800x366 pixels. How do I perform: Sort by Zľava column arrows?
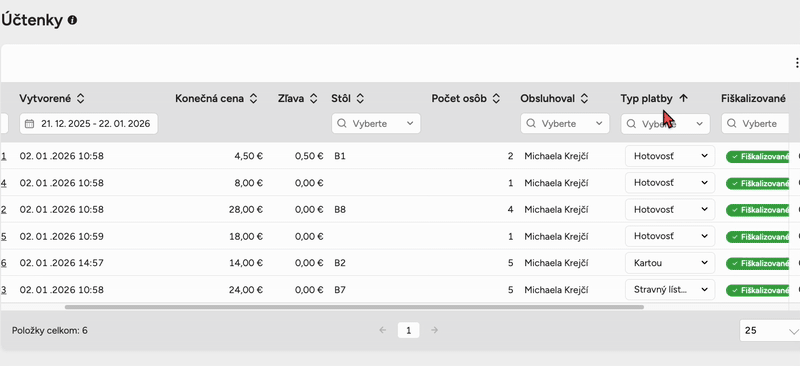314,99
